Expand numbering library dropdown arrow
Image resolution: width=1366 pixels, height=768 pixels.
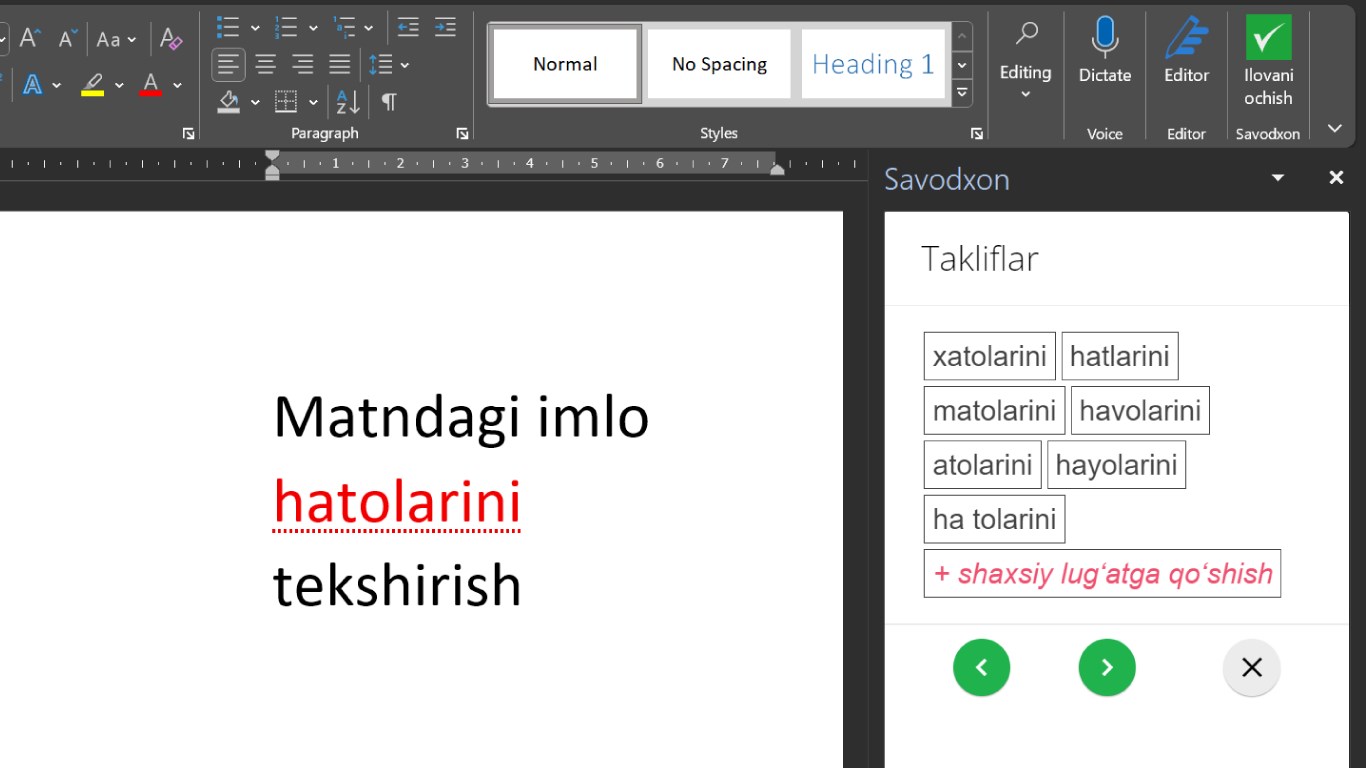tap(313, 27)
